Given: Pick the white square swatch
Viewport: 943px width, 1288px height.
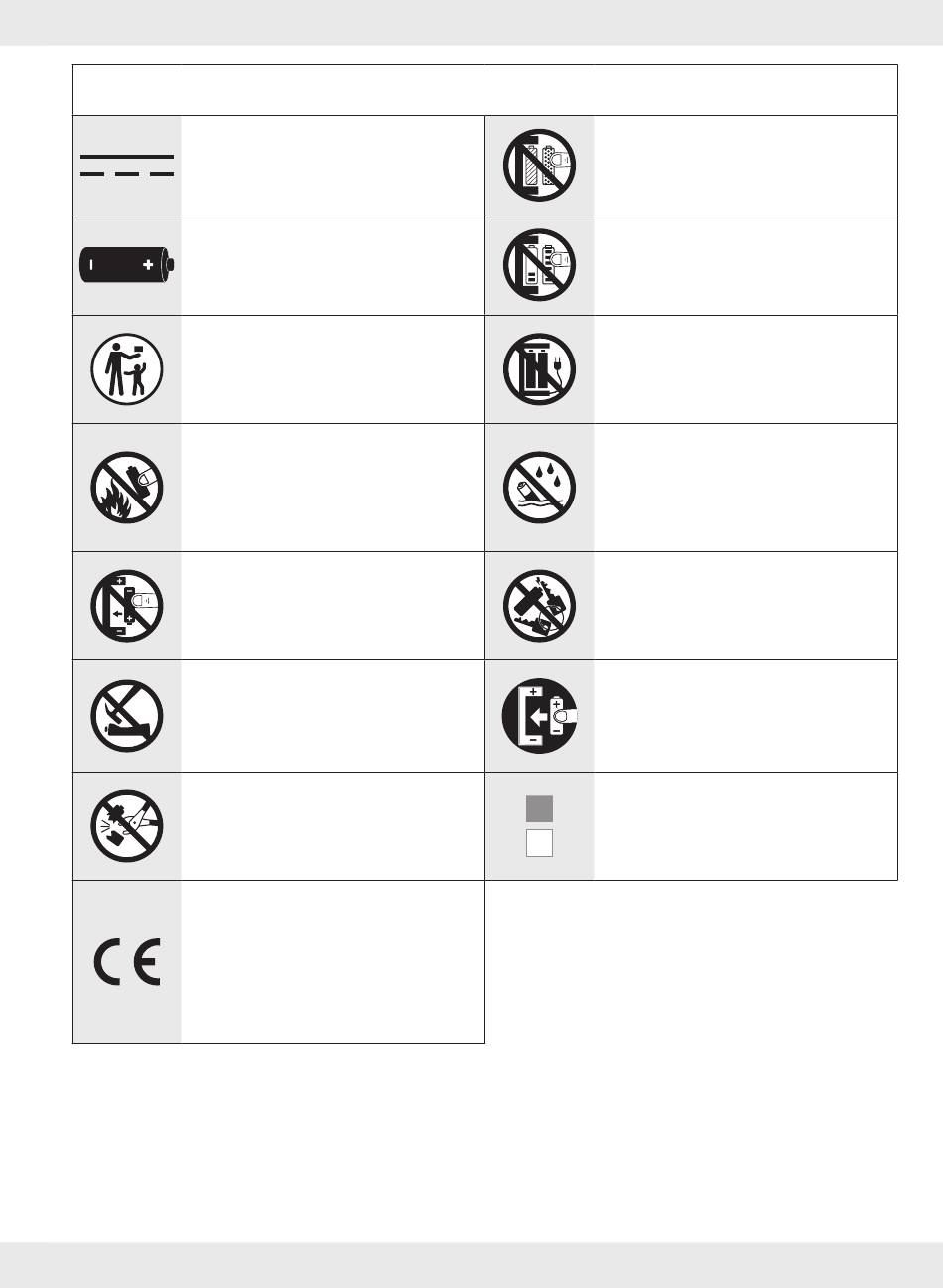Looking at the screenshot, I should 539,843.
